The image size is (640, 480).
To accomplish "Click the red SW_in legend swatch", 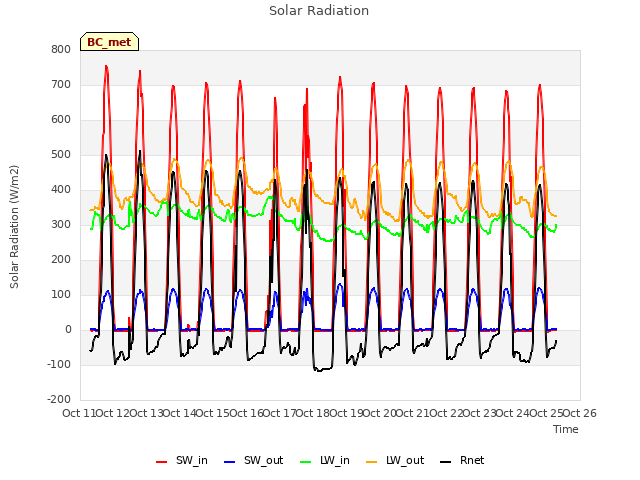I will [162, 462].
